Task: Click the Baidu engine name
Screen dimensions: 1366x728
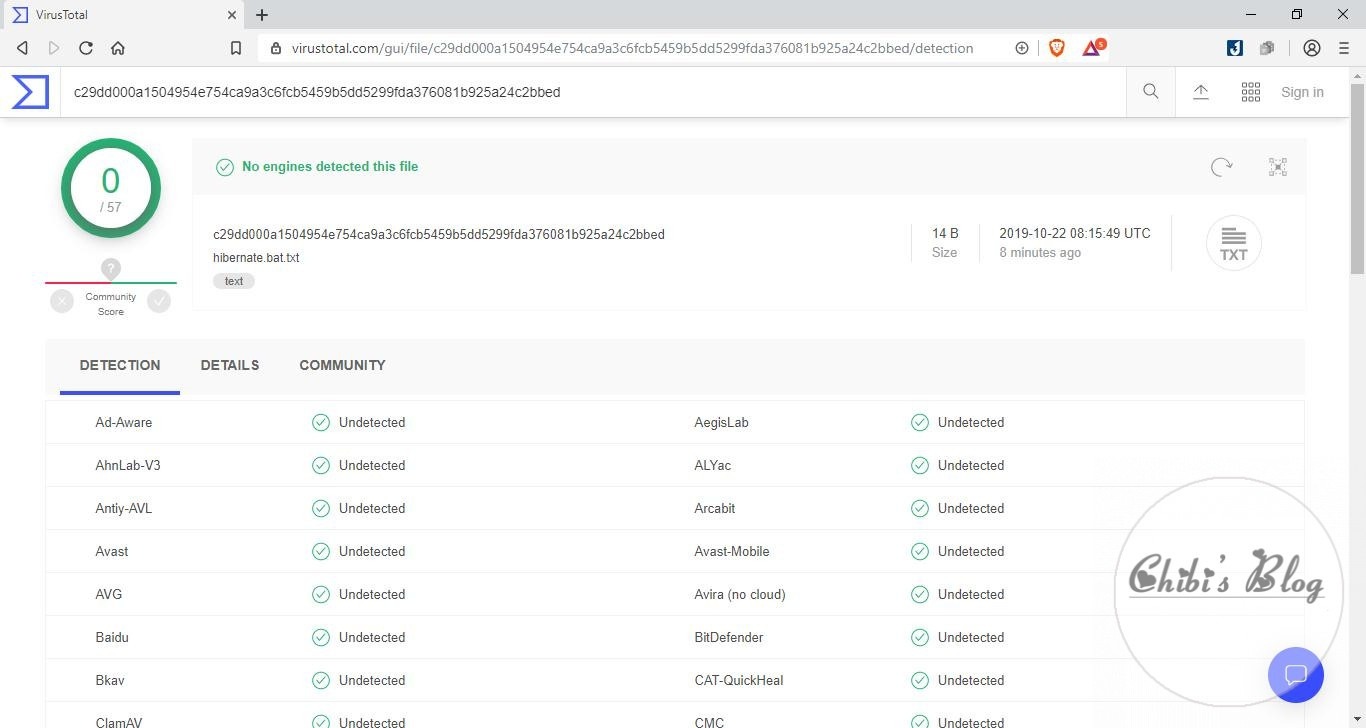Action: click(x=112, y=637)
